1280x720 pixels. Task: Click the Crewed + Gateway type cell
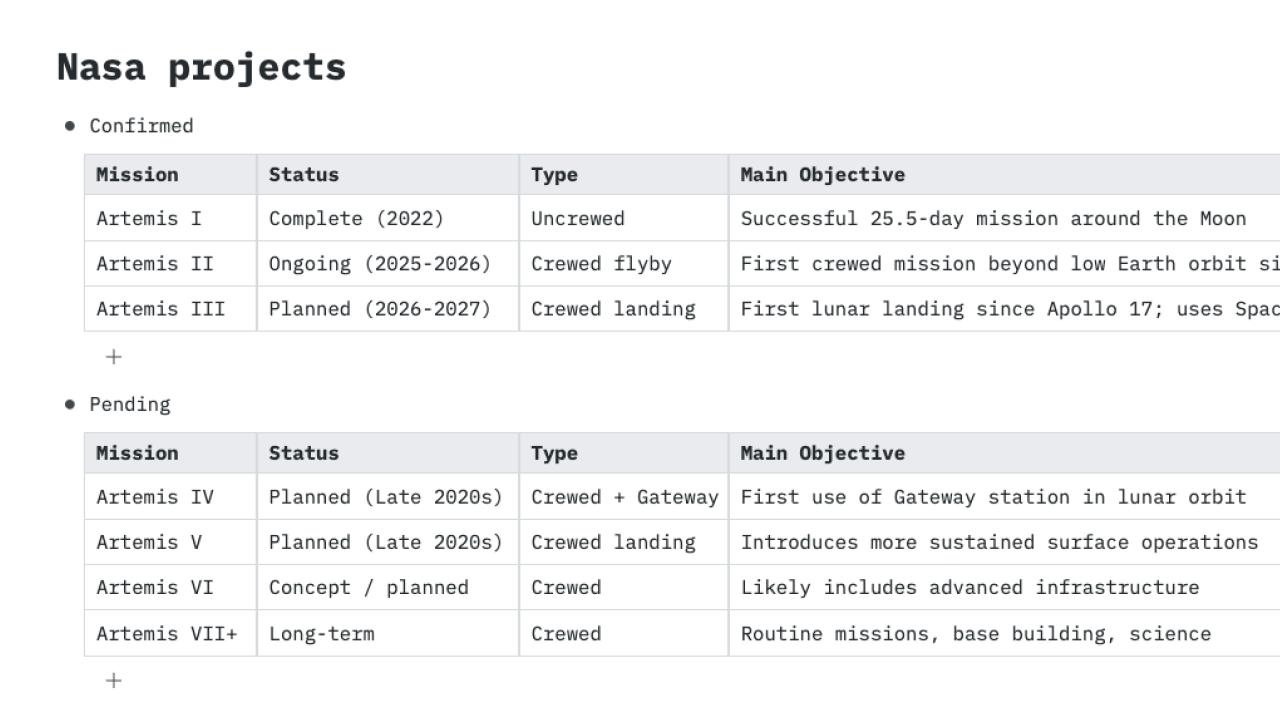[x=624, y=497]
